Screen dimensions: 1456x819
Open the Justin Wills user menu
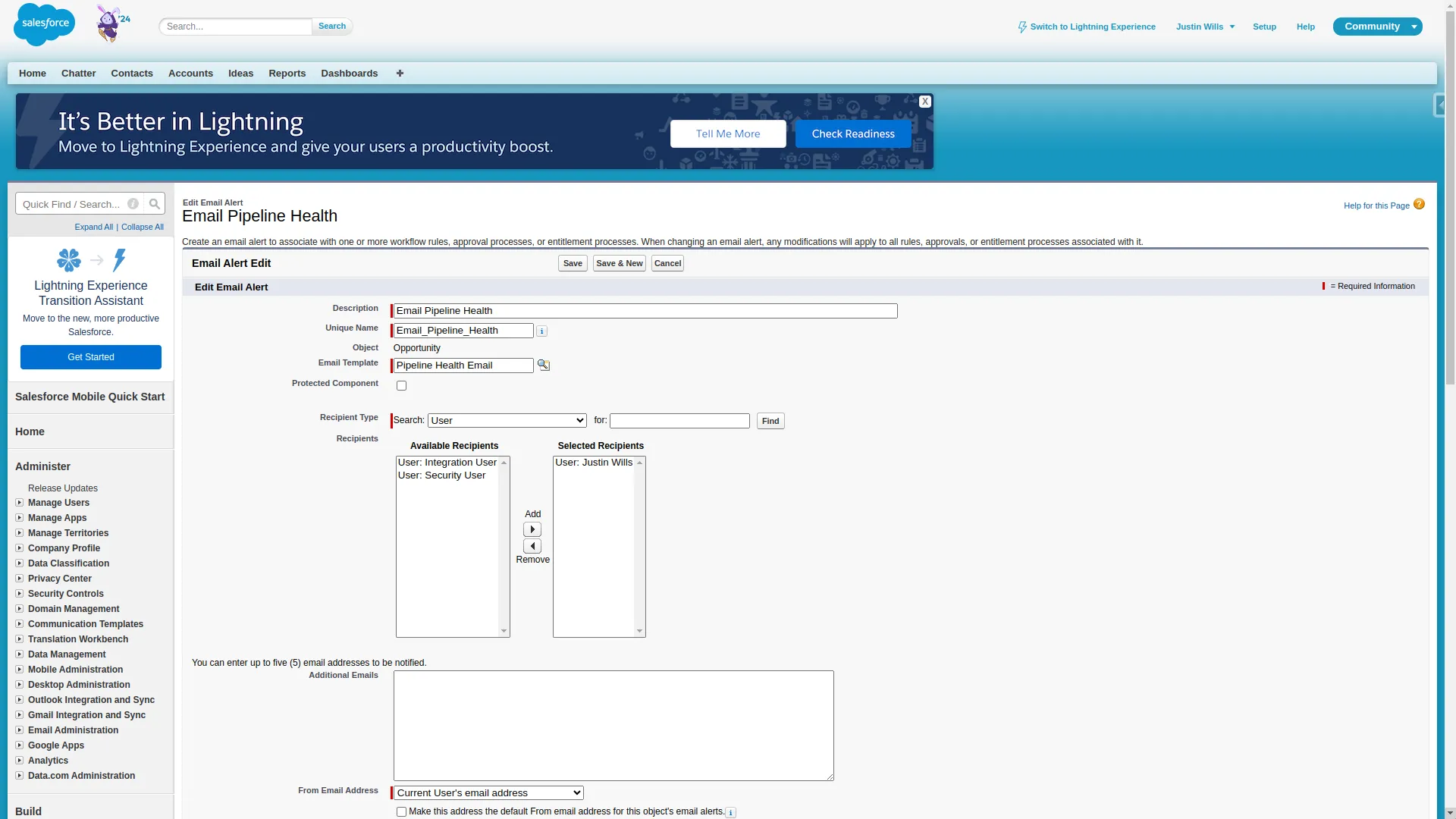click(1205, 27)
